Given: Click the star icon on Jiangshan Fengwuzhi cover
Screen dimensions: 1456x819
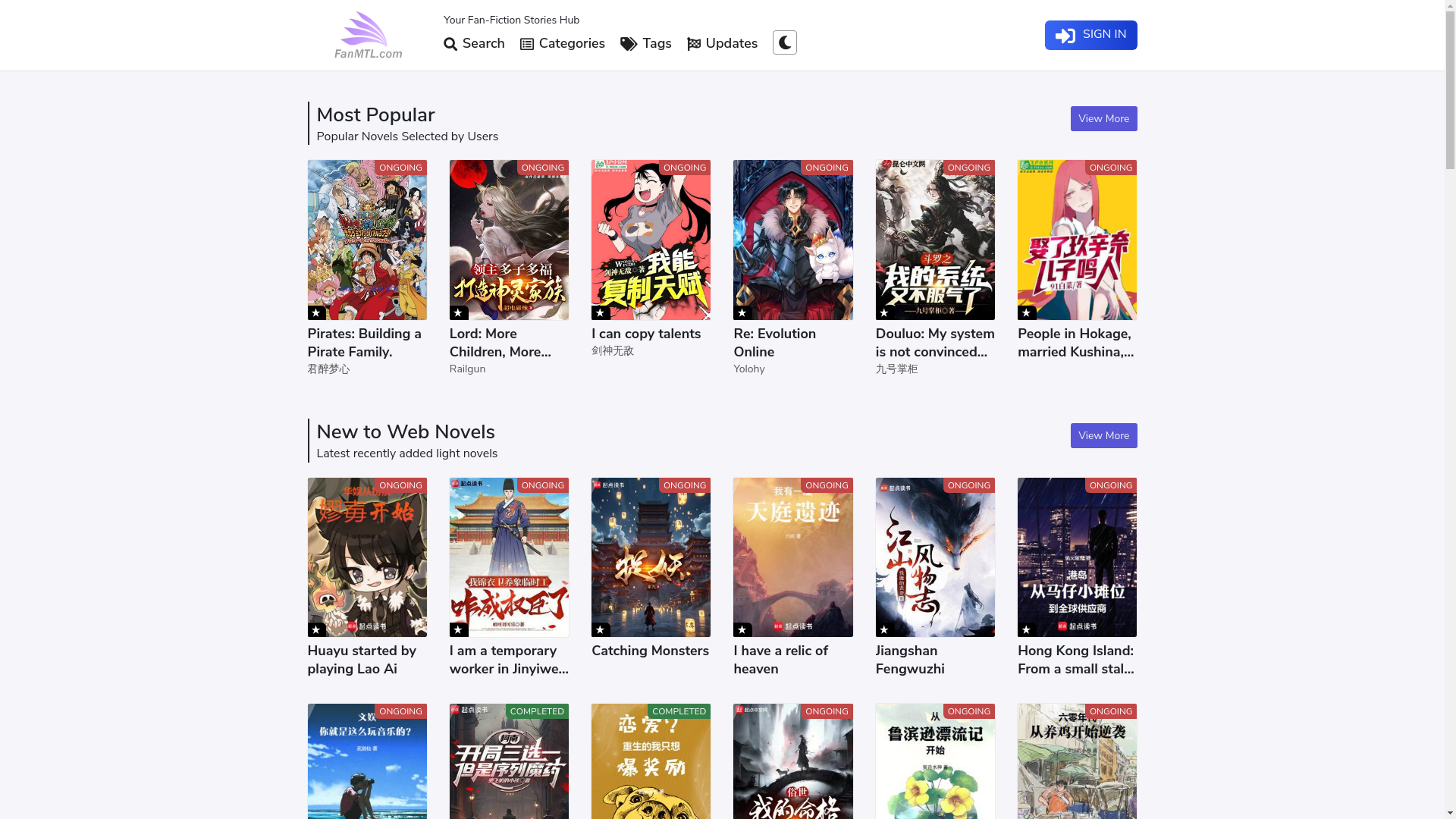Looking at the screenshot, I should 884,629.
